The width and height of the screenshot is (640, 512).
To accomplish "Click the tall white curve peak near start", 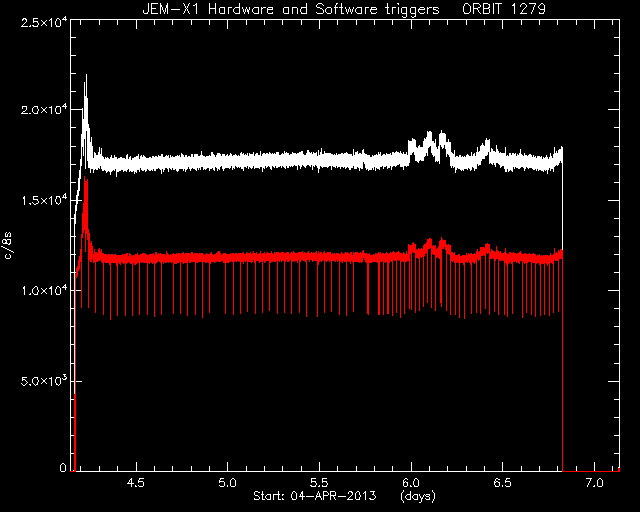I will pos(86,75).
